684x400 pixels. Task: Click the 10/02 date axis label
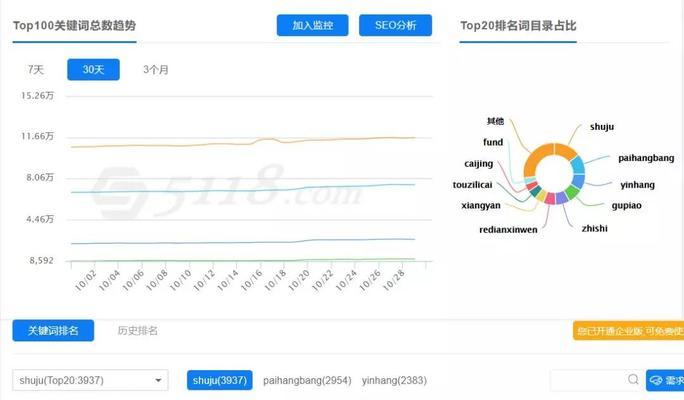(x=86, y=280)
